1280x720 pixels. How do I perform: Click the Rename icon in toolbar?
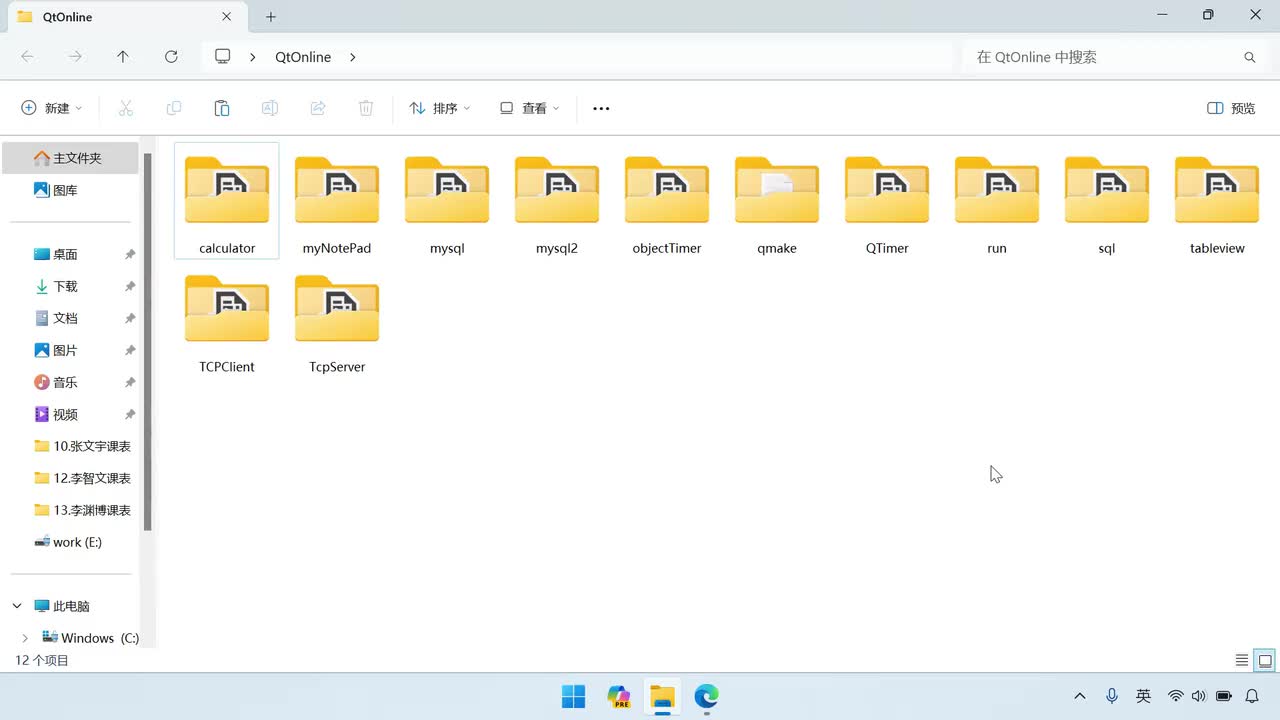coord(270,108)
